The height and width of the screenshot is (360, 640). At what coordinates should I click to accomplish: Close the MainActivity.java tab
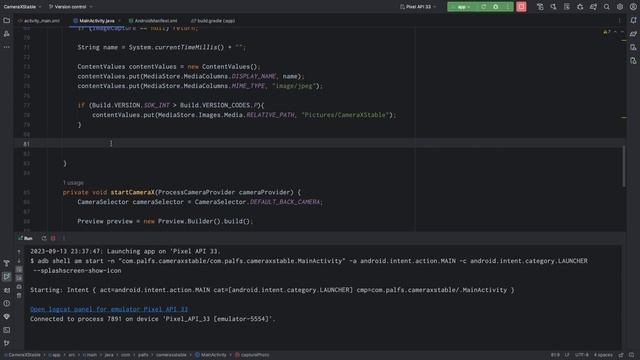click(x=119, y=21)
